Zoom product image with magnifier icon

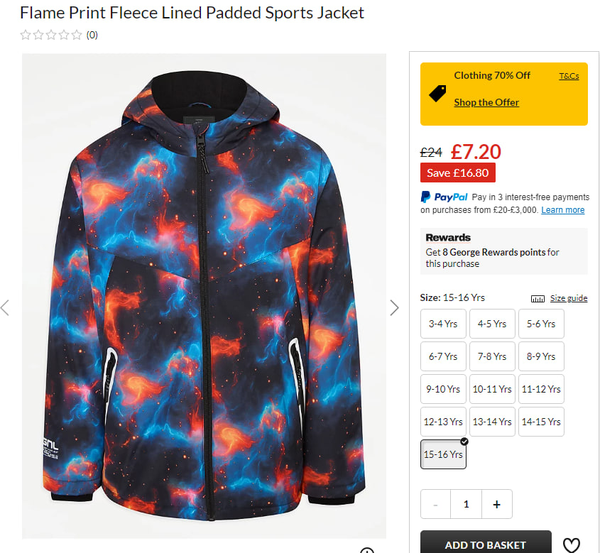click(367, 550)
